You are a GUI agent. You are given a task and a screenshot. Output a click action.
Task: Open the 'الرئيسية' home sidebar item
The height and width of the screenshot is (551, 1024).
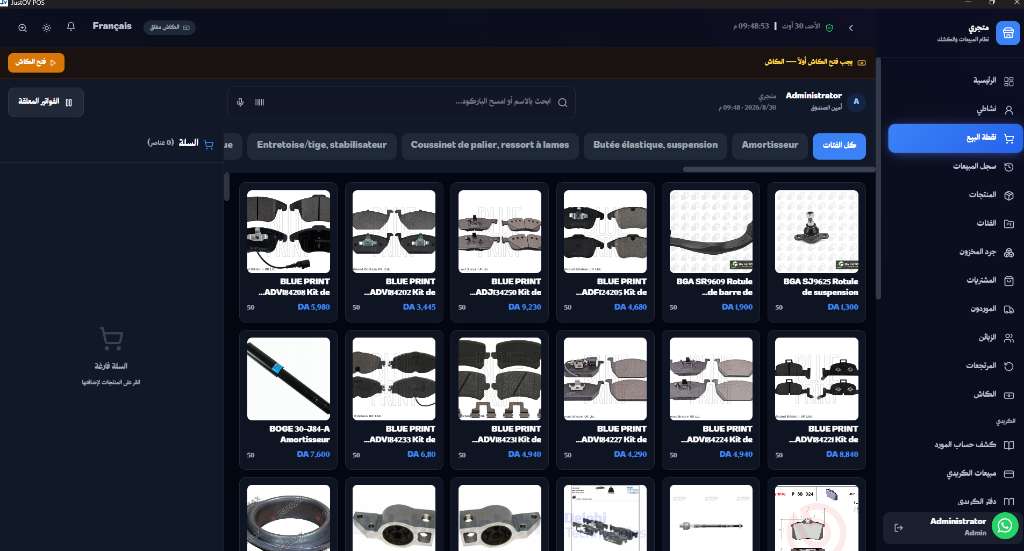point(953,81)
